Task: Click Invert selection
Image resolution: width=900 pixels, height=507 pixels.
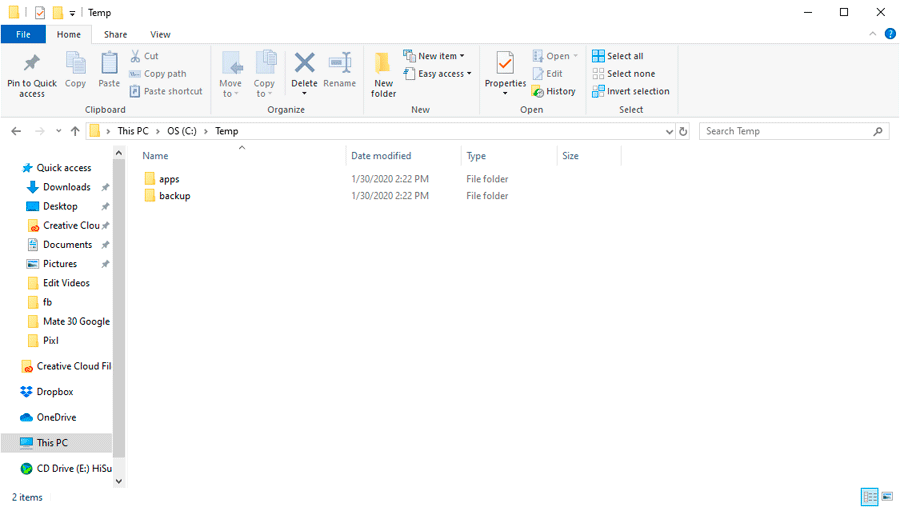Action: tap(631, 91)
